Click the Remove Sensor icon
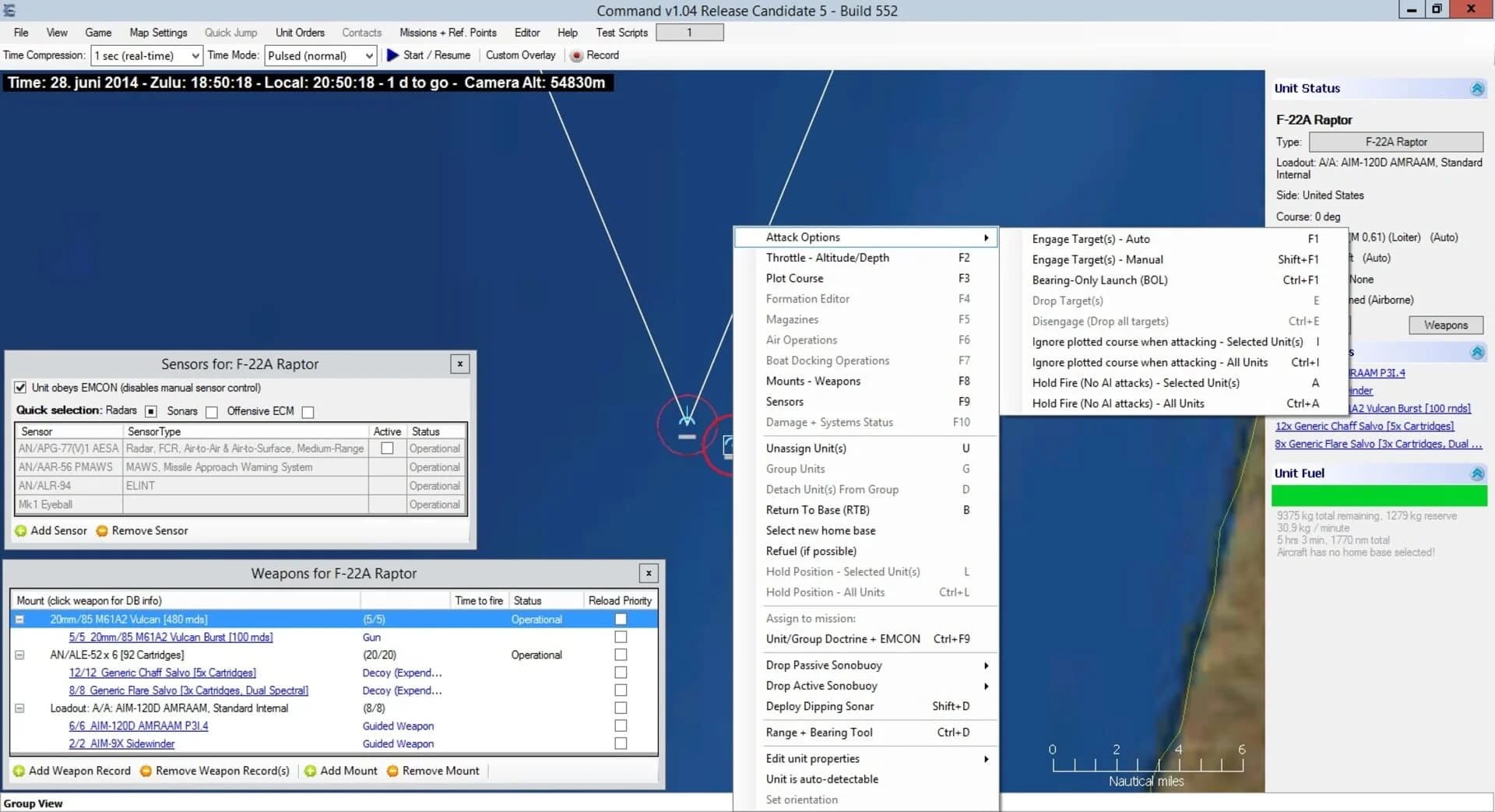This screenshot has height=812, width=1495. tap(102, 530)
